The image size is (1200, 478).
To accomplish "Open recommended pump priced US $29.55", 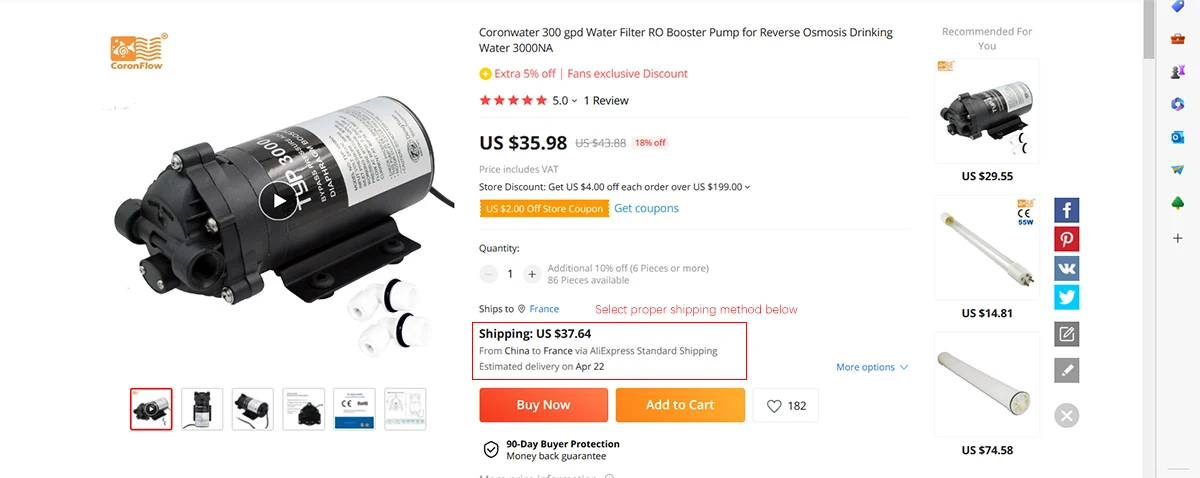I will (x=986, y=112).
